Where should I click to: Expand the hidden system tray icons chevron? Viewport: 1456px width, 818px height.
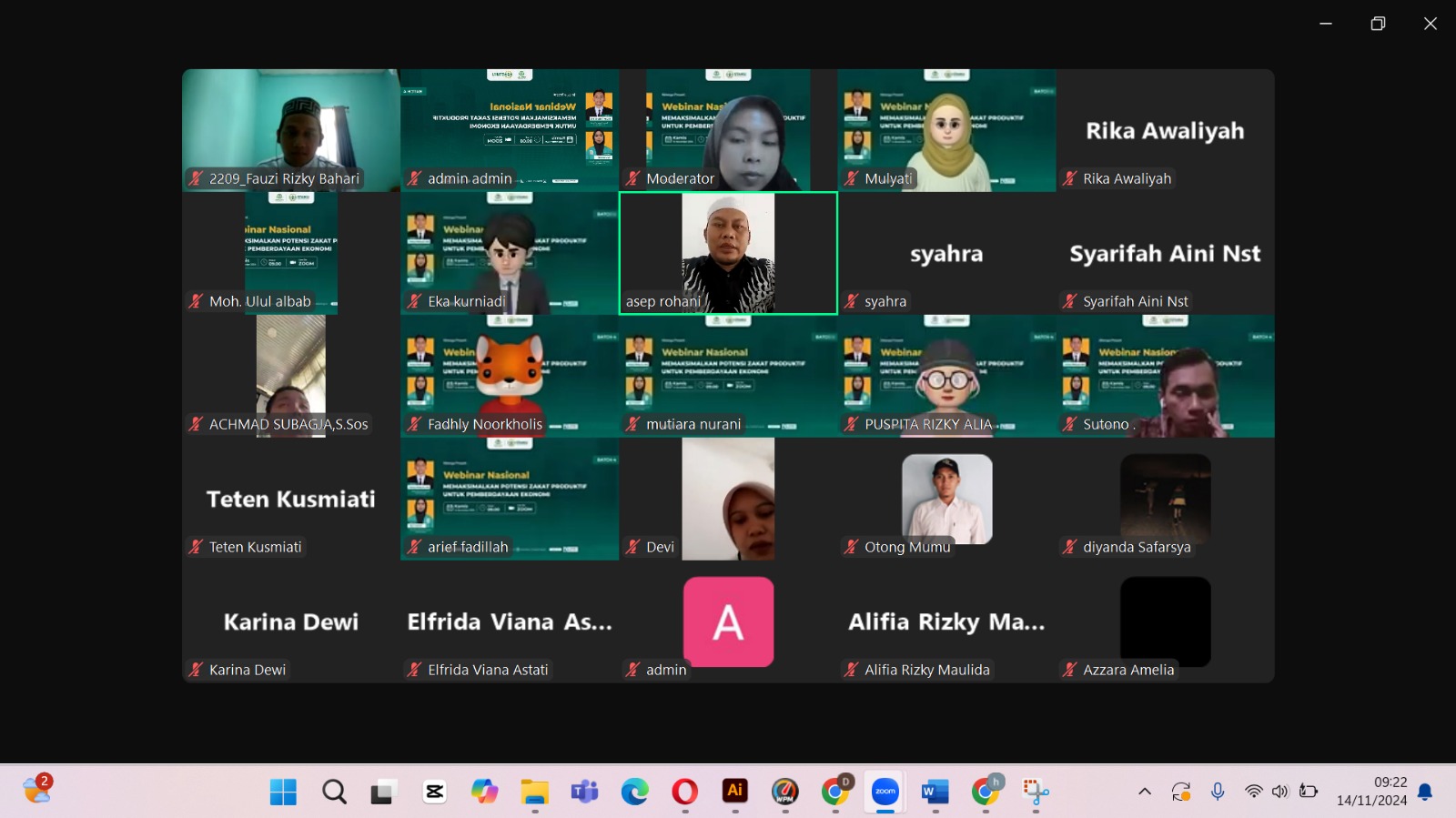(x=1145, y=792)
